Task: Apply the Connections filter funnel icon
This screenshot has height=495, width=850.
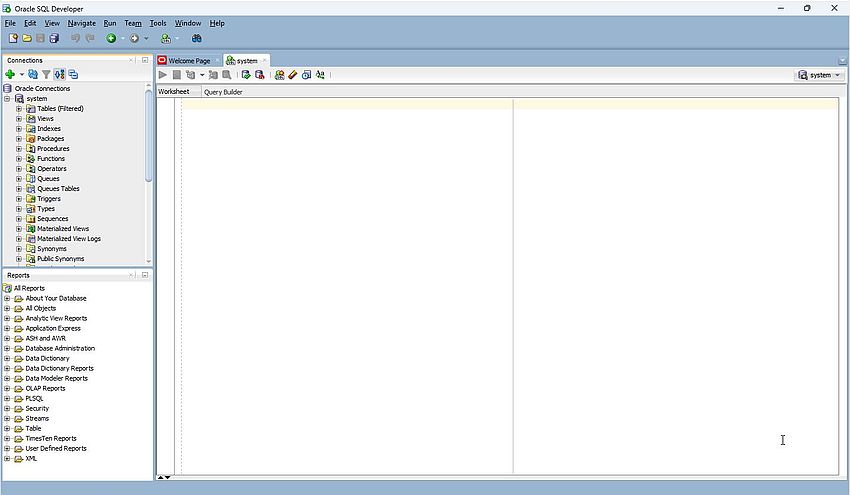Action: [46, 74]
